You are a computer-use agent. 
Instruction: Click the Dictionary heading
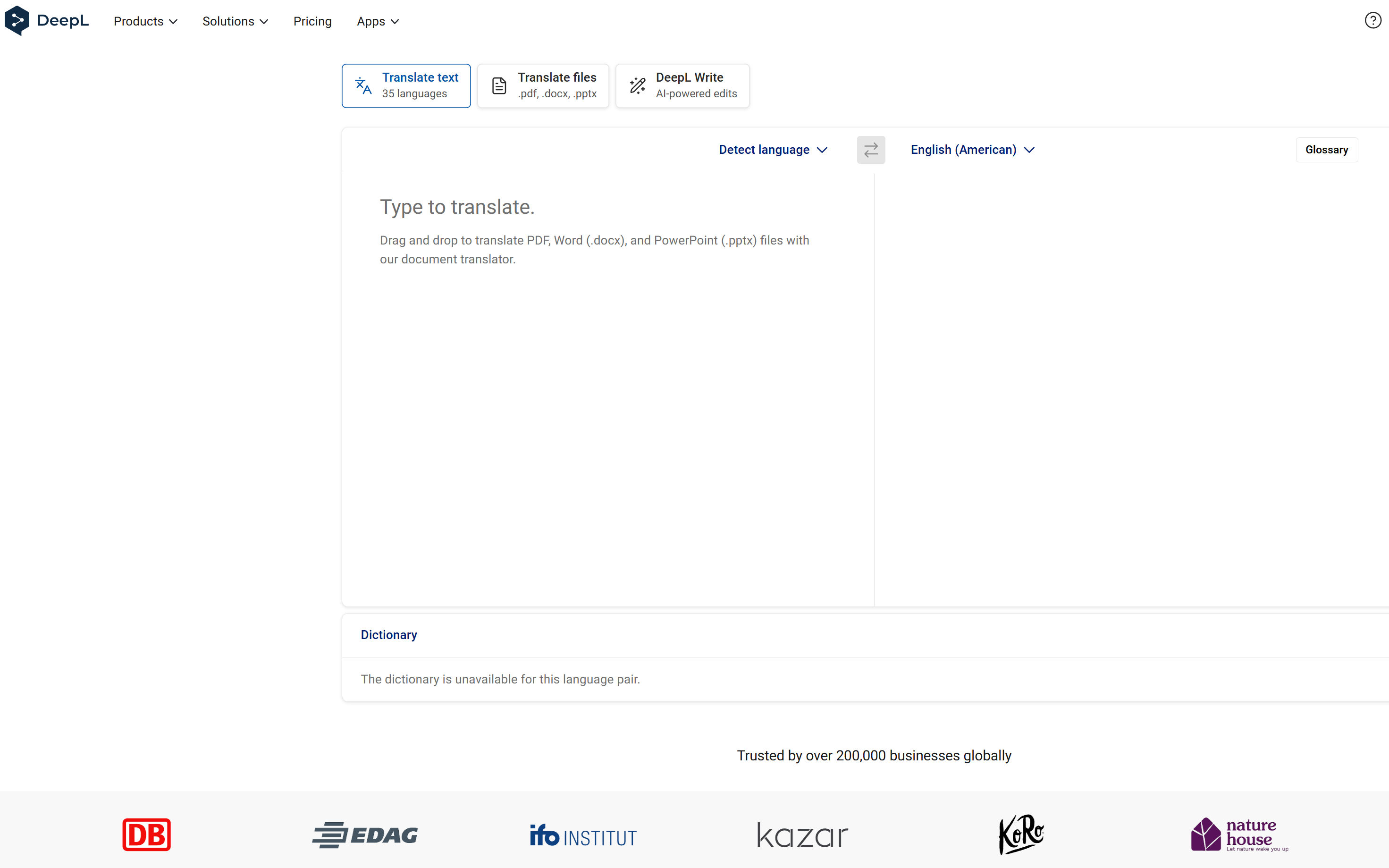(x=388, y=635)
